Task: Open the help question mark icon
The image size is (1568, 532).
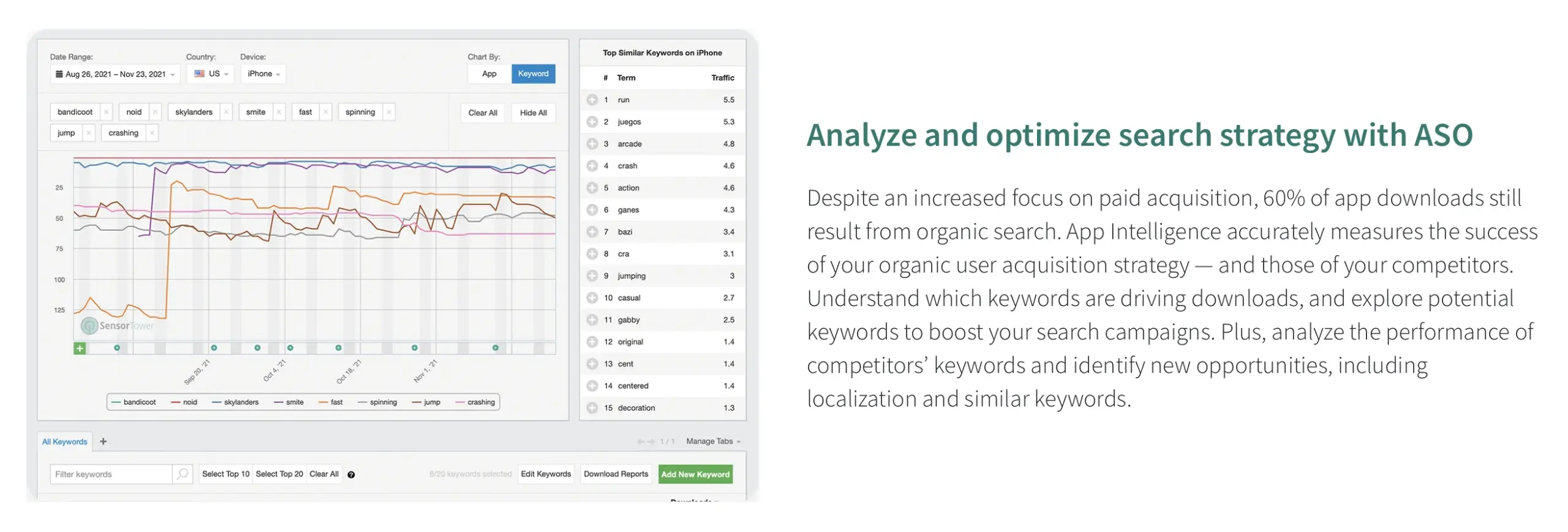Action: [350, 474]
